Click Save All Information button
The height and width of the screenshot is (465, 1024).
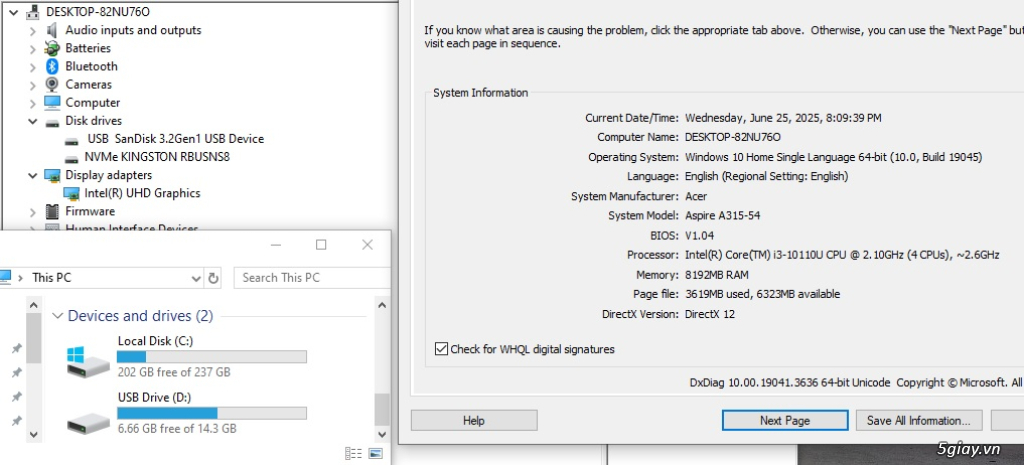point(919,421)
